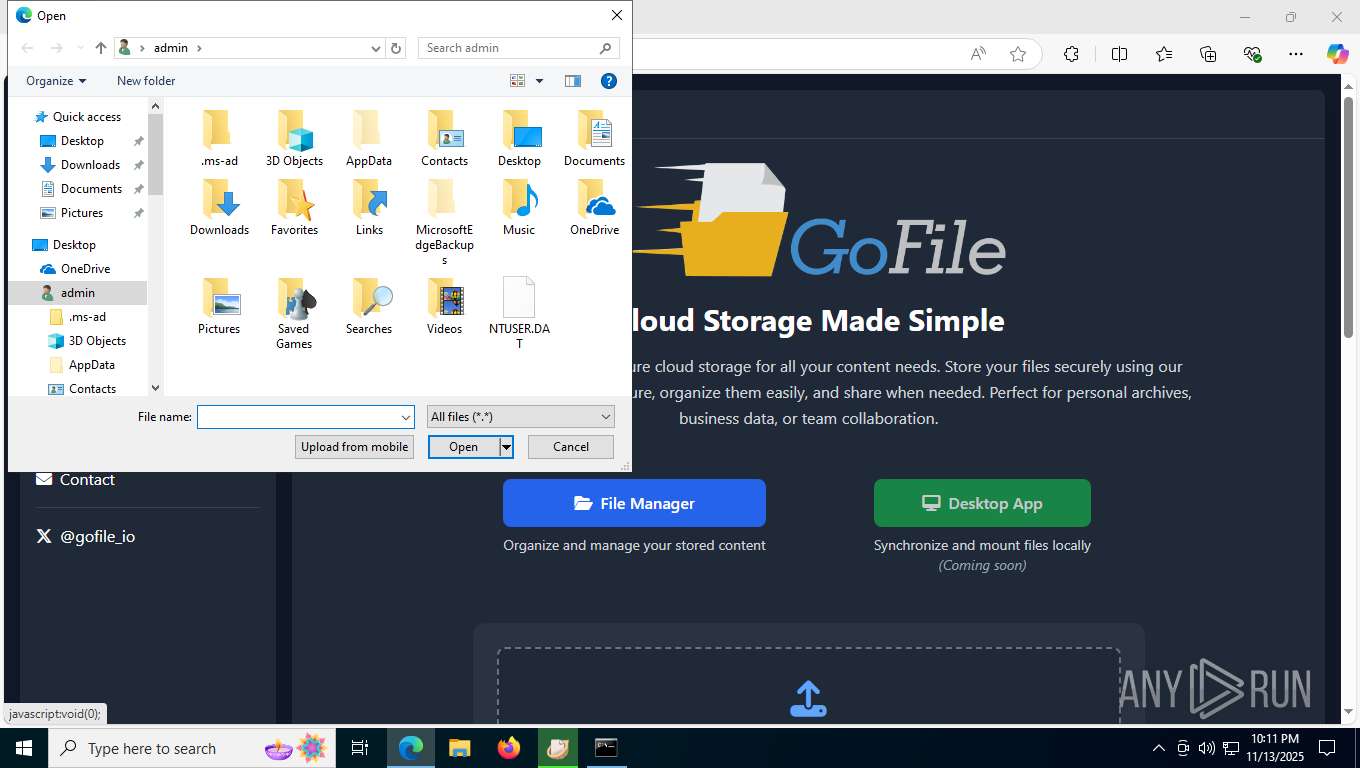Open File Explorer from the taskbar

pyautogui.click(x=459, y=748)
